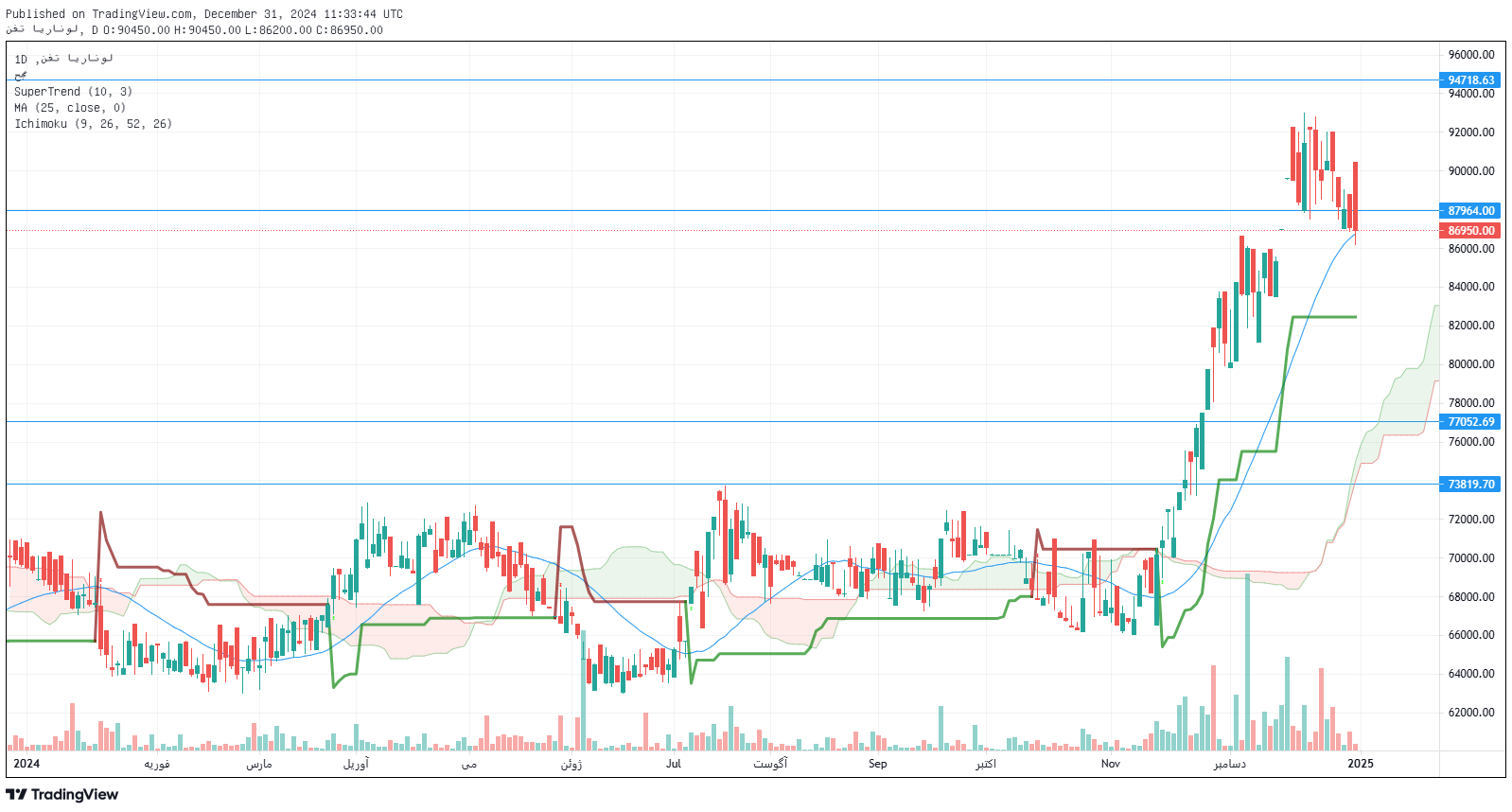Select the مارس month label on time axis
The width and height of the screenshot is (1512, 812).
(x=259, y=764)
